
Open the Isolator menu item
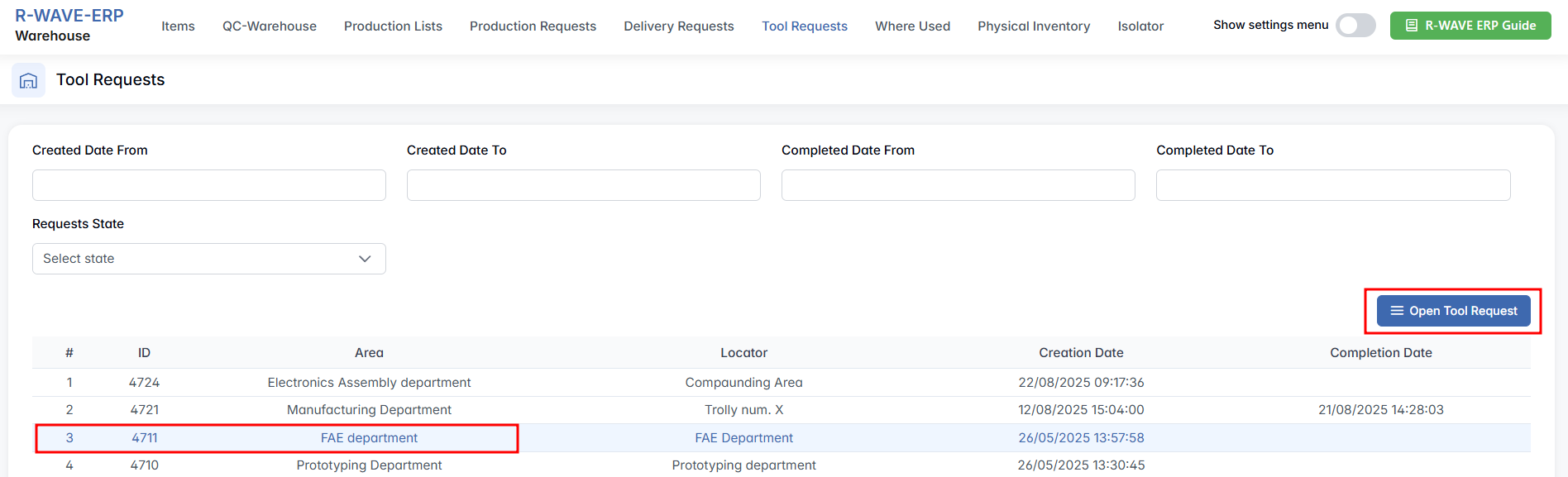1140,26
